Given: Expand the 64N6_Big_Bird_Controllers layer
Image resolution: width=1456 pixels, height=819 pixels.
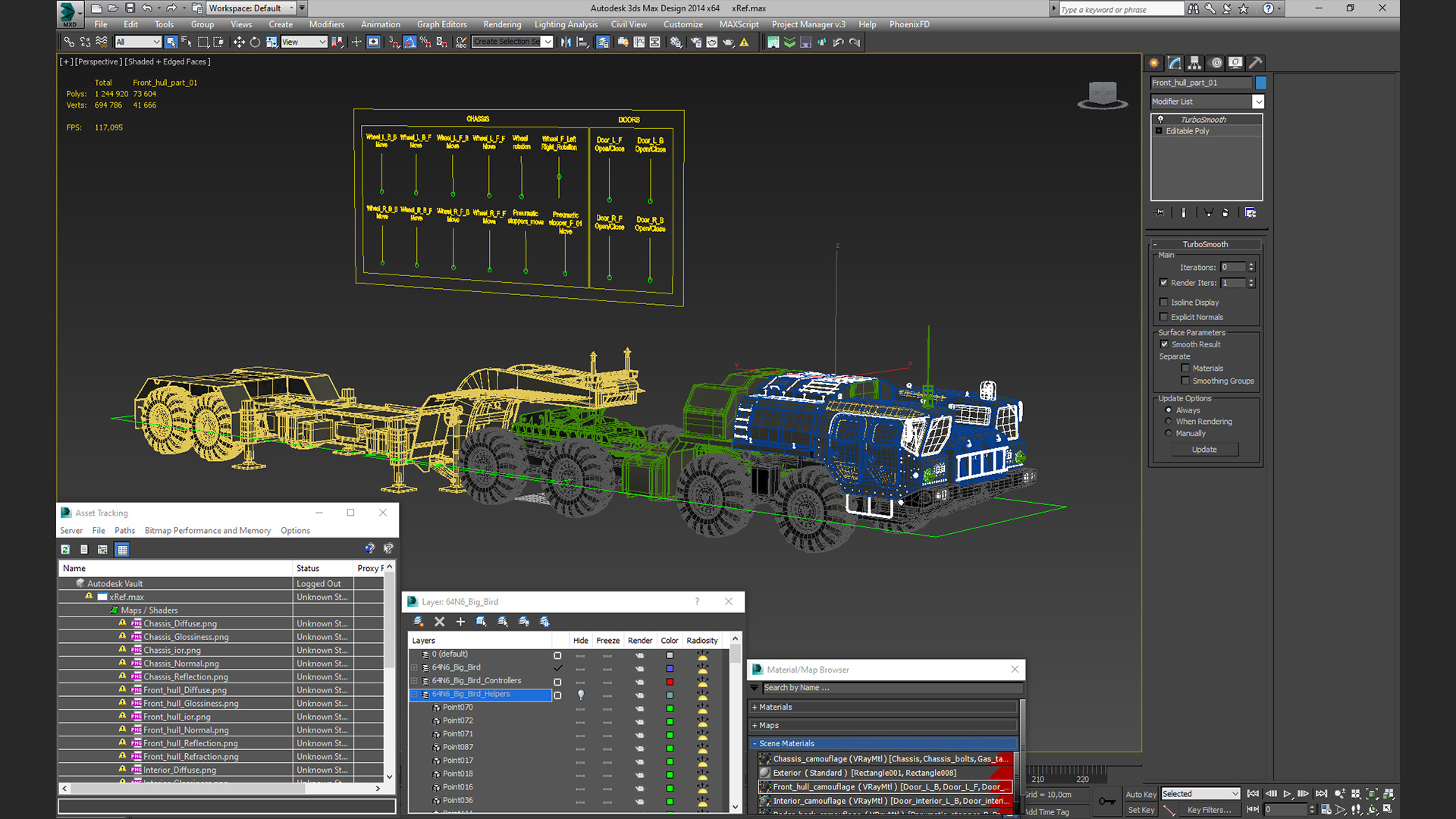Looking at the screenshot, I should [414, 681].
